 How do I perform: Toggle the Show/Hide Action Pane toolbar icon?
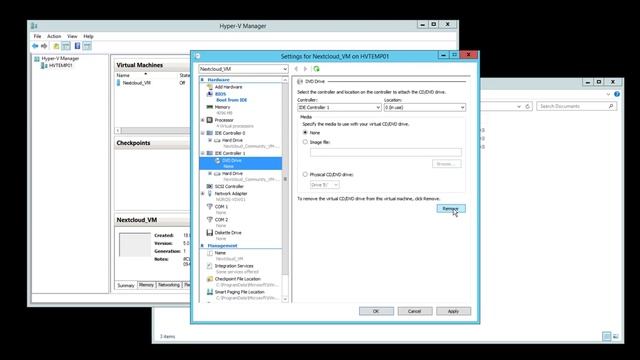(87, 46)
